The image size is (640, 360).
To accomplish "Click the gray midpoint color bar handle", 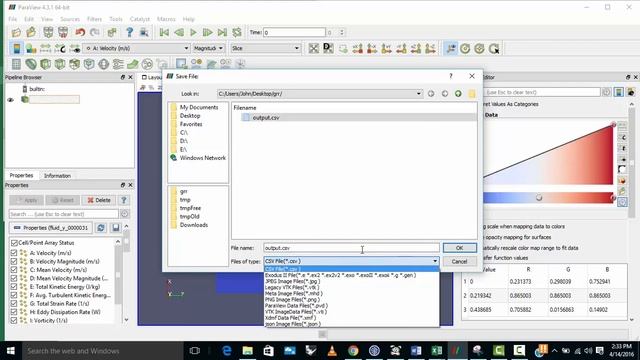I will click(539, 198).
